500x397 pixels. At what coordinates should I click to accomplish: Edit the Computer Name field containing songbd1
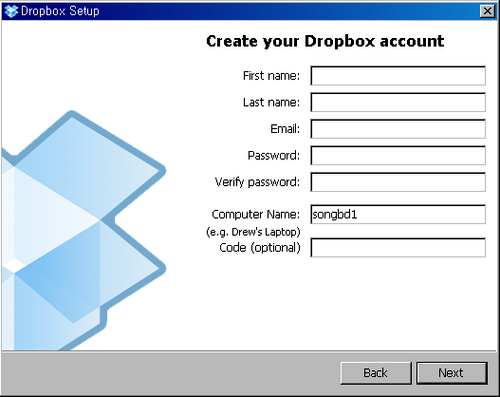[398, 214]
